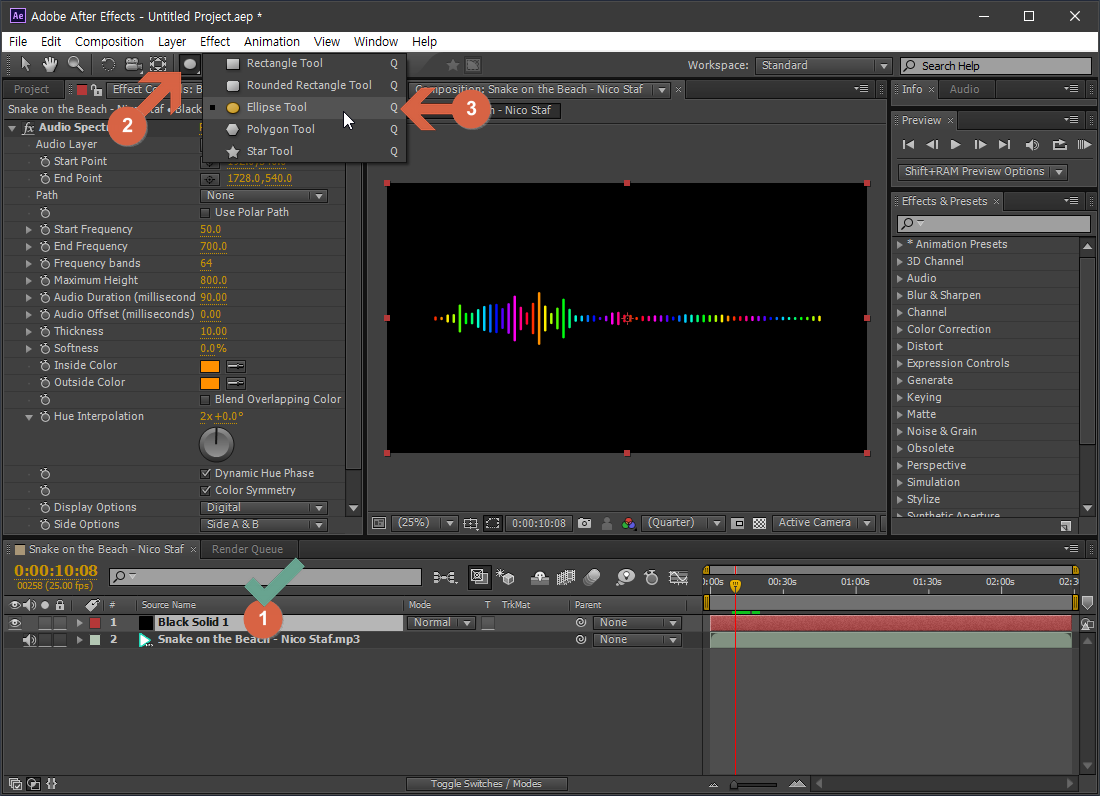This screenshot has width=1100, height=796.
Task: Choose Polygon Tool from shape flyout
Action: pyautogui.click(x=305, y=129)
